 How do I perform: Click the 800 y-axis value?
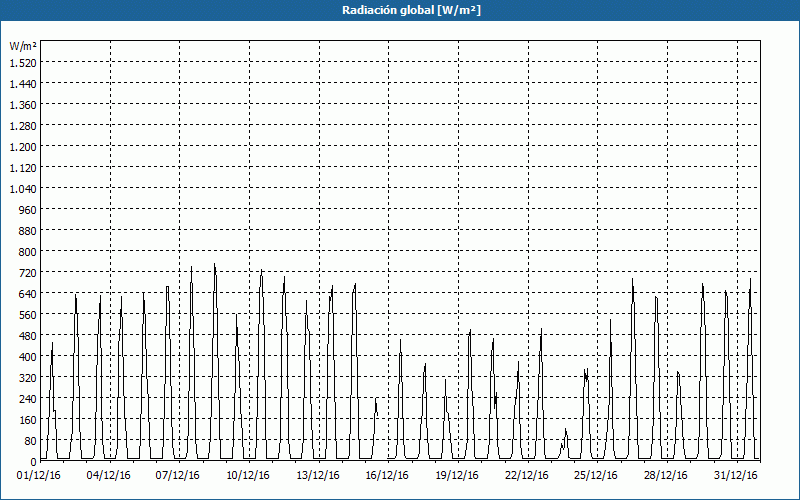28,252
